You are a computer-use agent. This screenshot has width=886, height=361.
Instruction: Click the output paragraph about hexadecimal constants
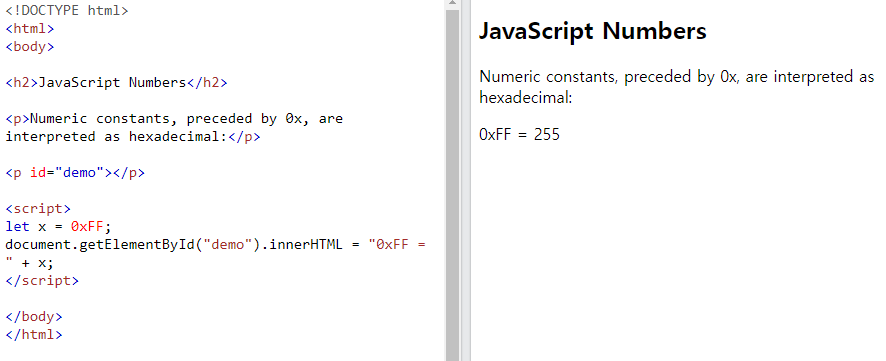click(x=676, y=87)
